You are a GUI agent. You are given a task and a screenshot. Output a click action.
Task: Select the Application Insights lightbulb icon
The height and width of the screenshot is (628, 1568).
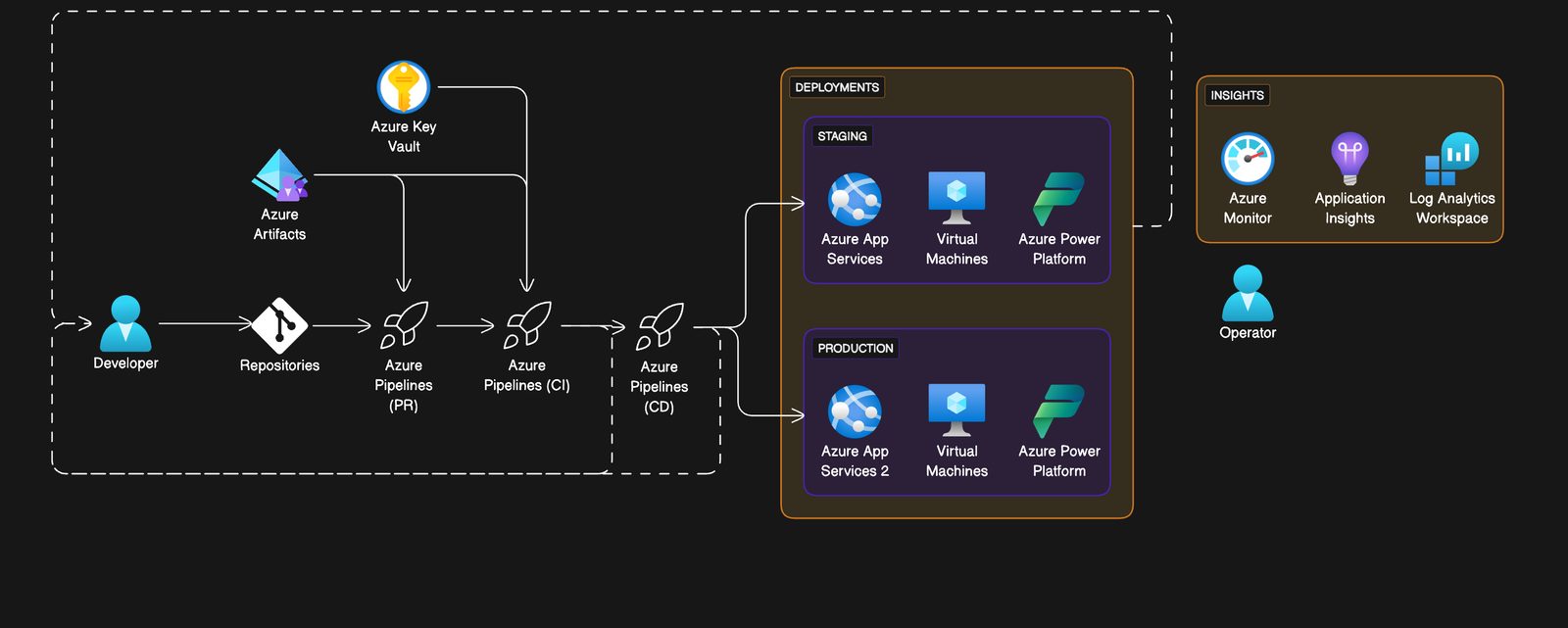tap(1349, 159)
